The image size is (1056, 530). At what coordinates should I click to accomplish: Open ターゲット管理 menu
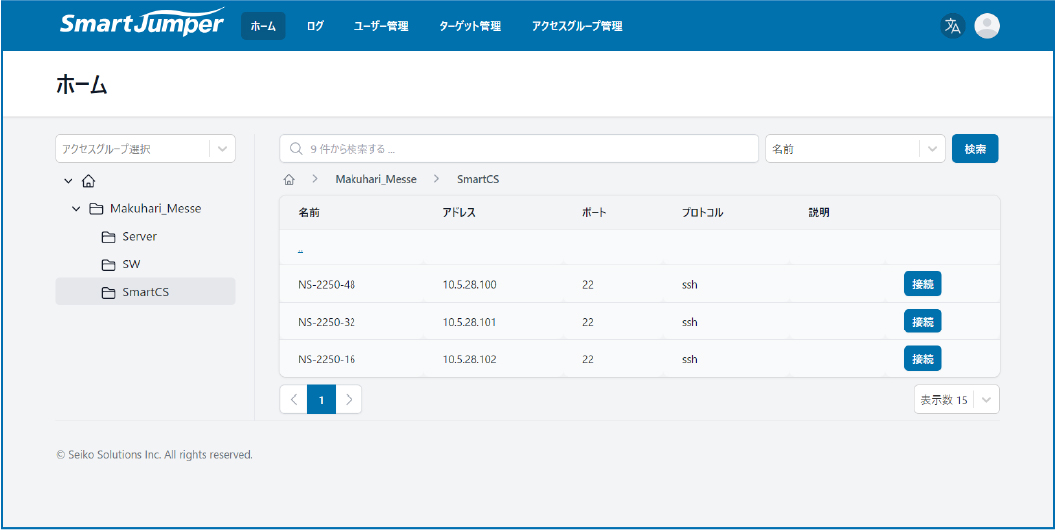pos(470,26)
